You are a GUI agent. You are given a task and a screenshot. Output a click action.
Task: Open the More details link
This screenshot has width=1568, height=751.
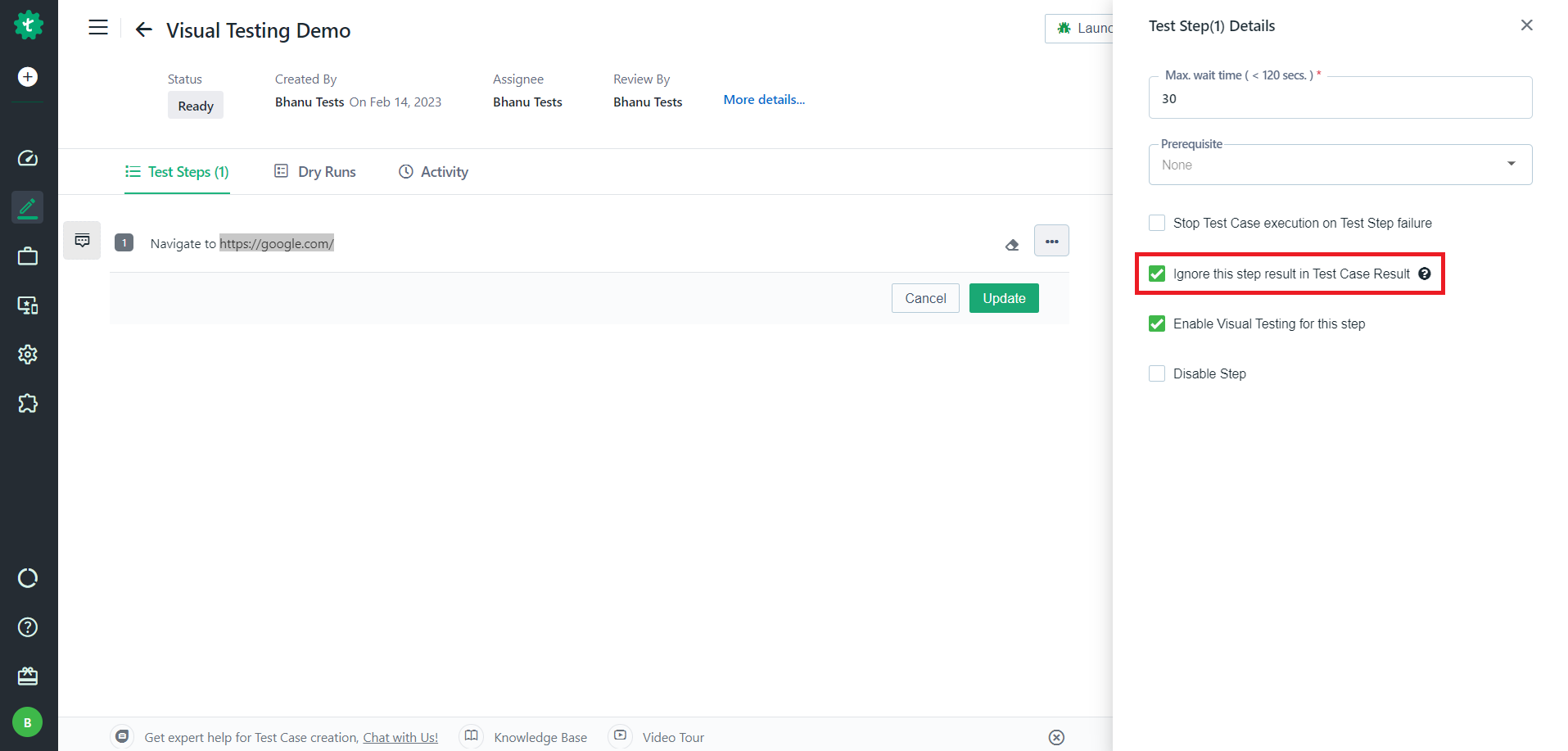(764, 99)
